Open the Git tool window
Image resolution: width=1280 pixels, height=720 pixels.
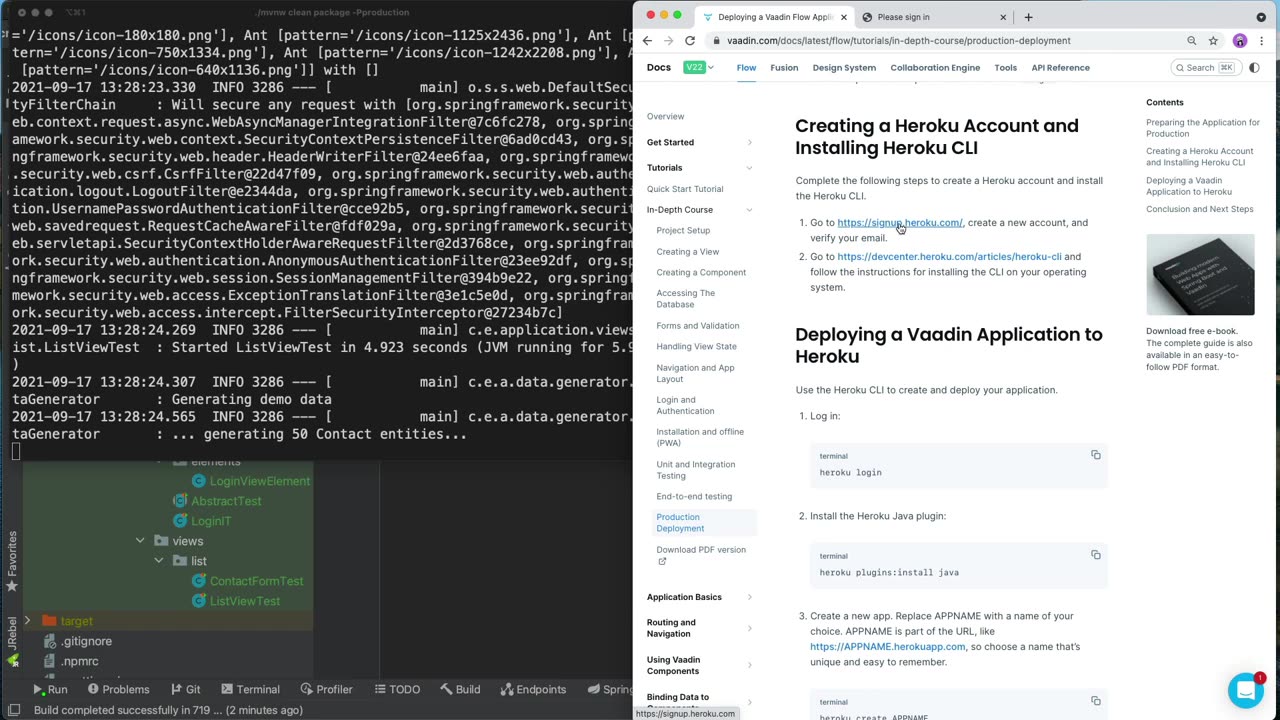[185, 689]
